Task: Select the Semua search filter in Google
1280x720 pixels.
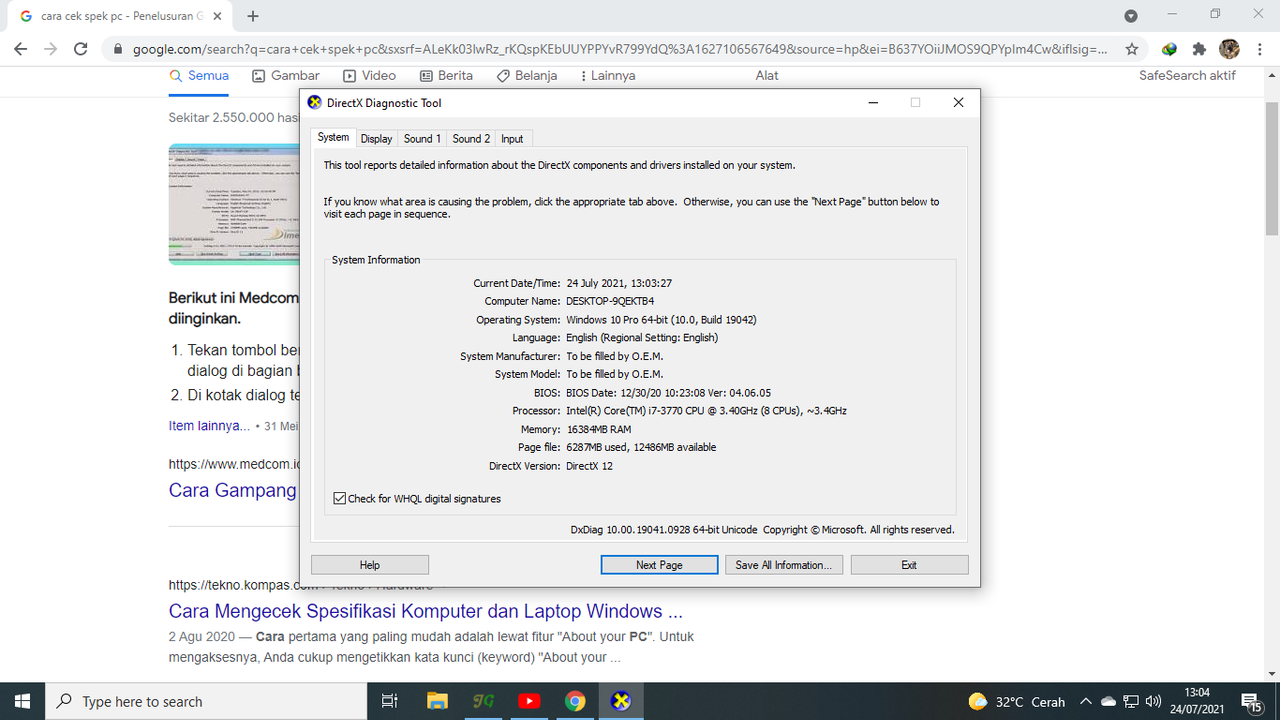Action: (199, 76)
